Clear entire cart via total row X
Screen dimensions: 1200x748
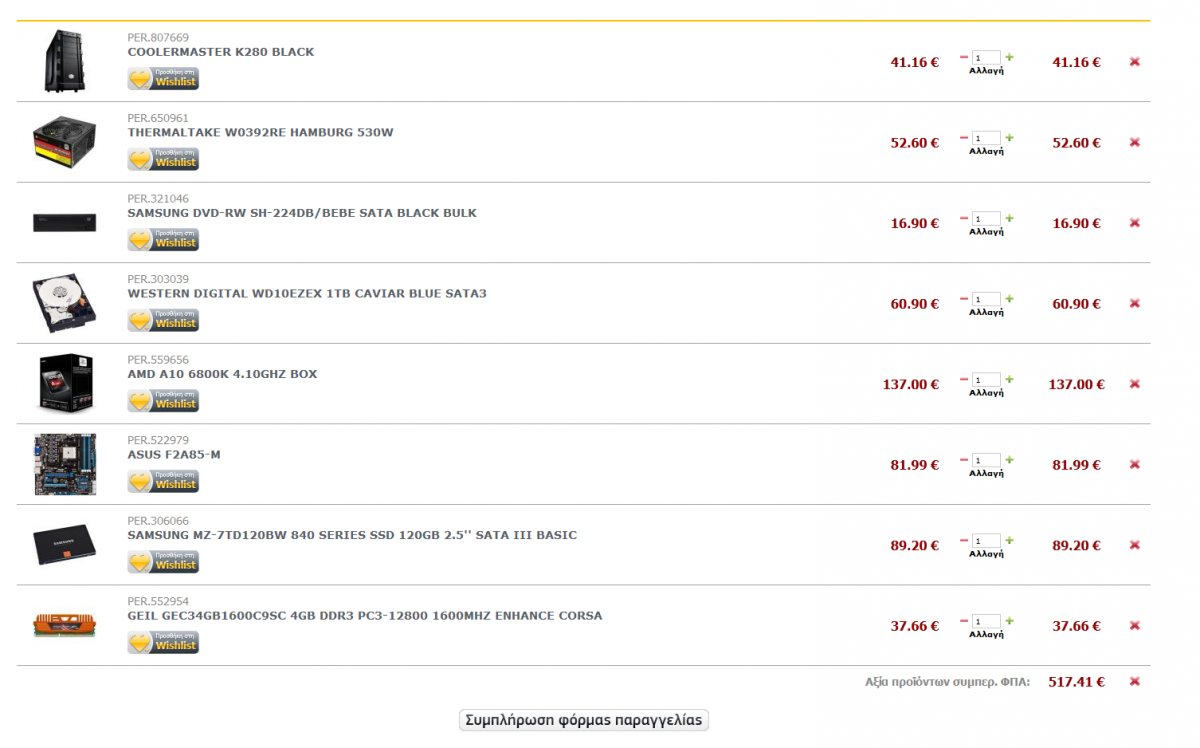click(x=1135, y=681)
